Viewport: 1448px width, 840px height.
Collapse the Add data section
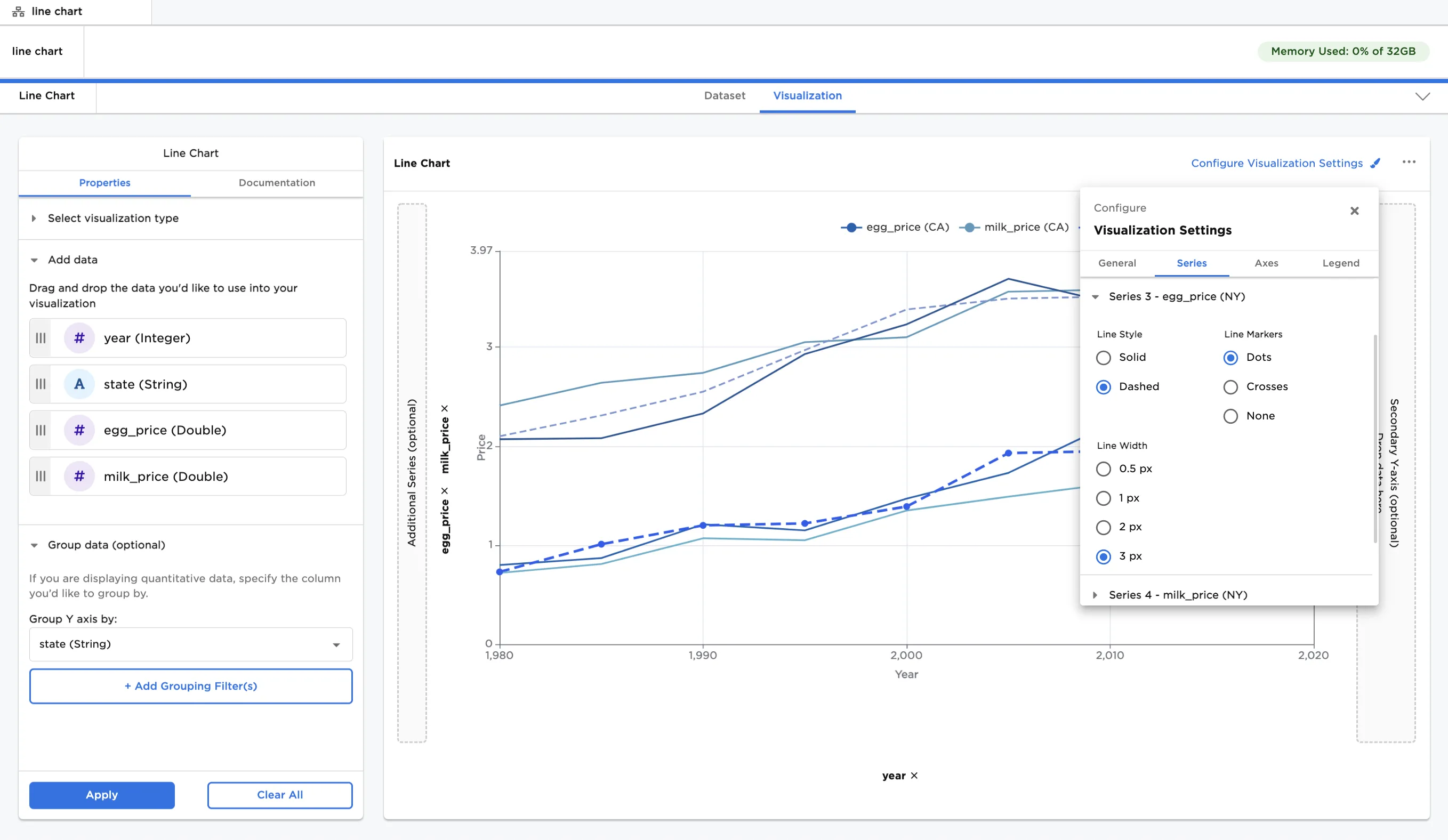point(34,260)
